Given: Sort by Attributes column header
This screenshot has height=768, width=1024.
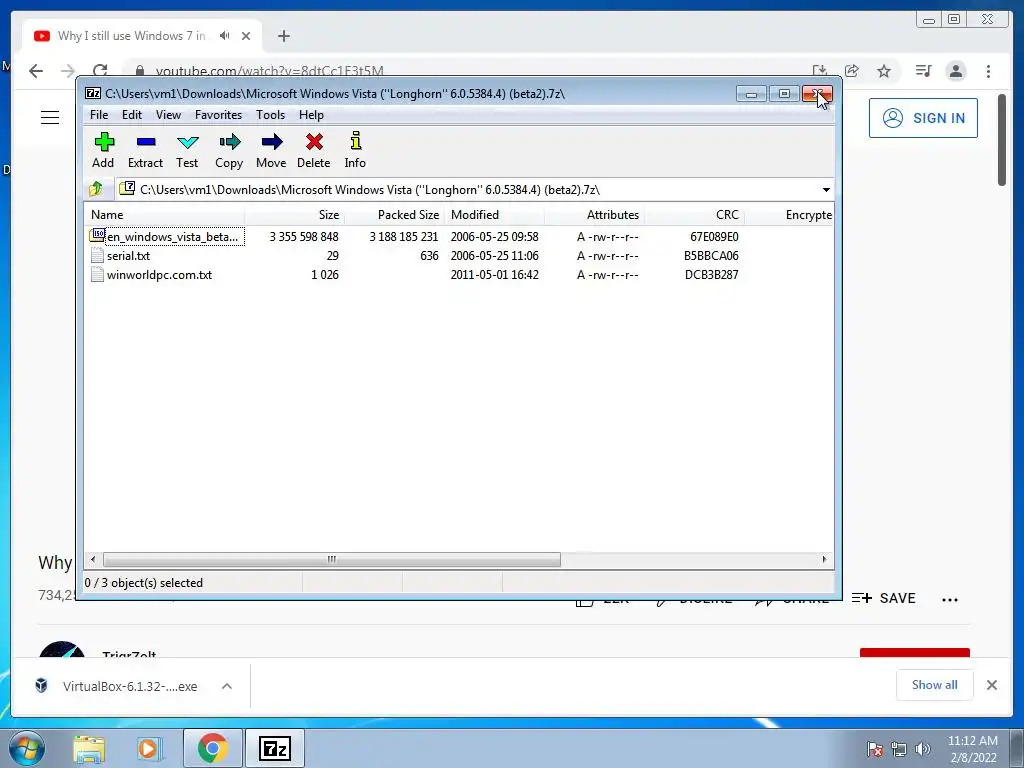Looking at the screenshot, I should coord(594,215).
